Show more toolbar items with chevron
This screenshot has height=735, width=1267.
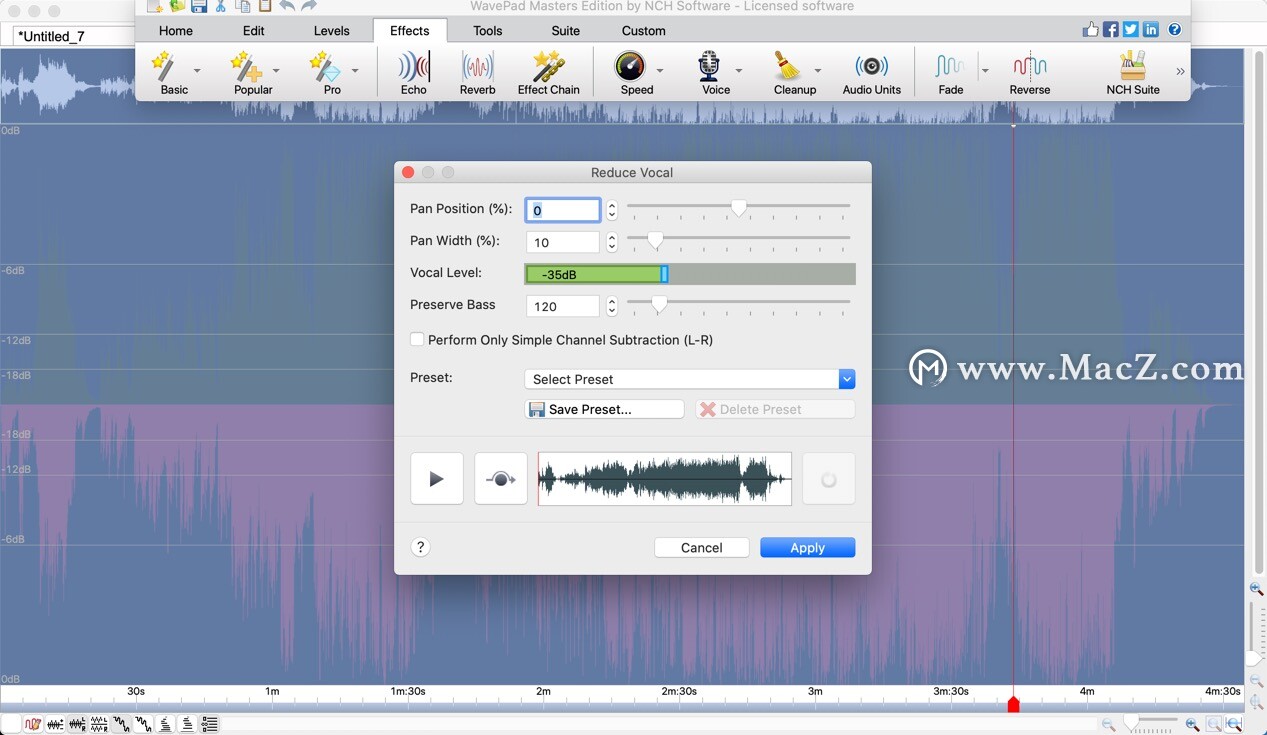point(1180,71)
